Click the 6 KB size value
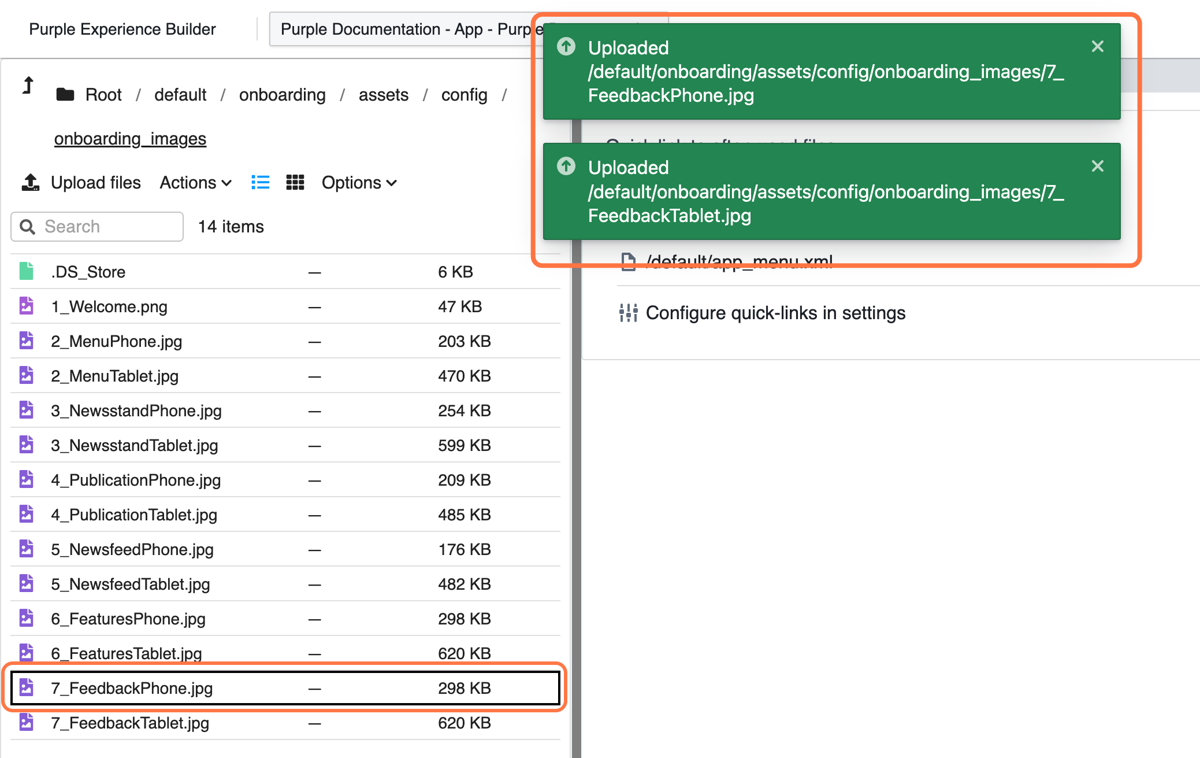1200x758 pixels. coord(455,272)
